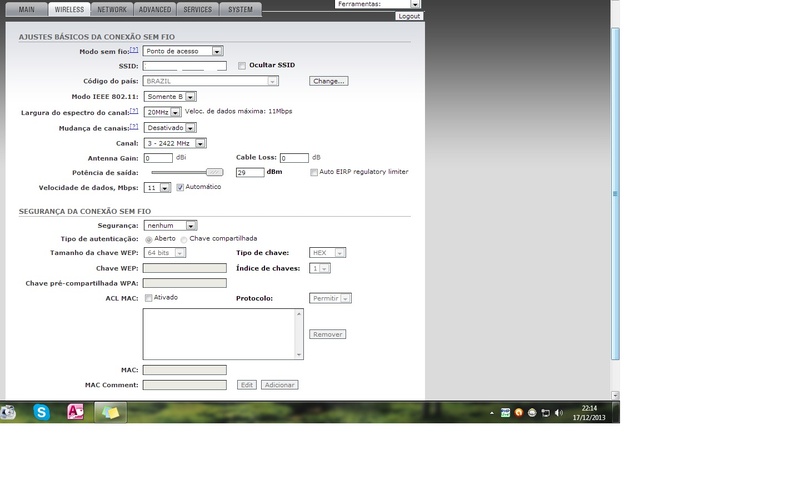800x500 pixels.
Task: Click the Change... country code button
Action: [329, 81]
